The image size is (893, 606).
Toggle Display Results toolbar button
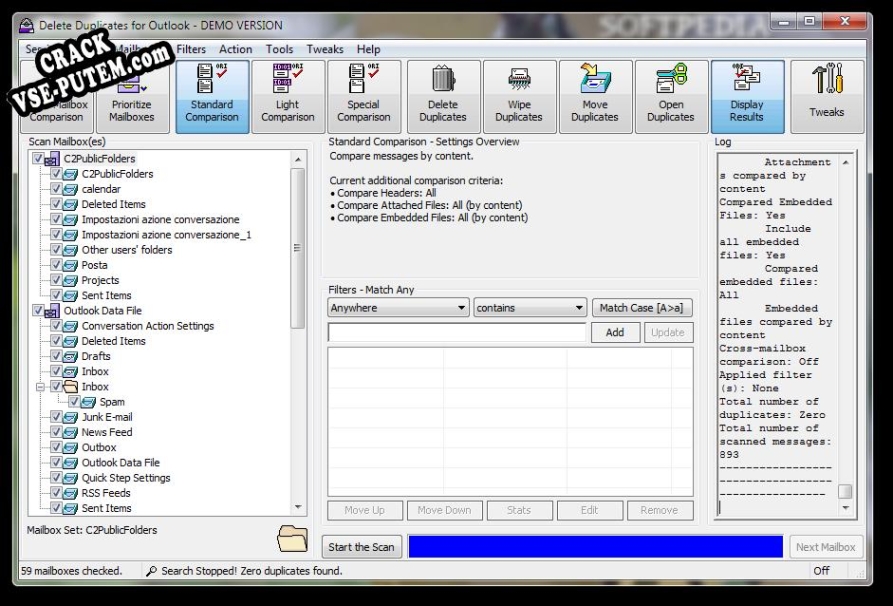tap(747, 97)
